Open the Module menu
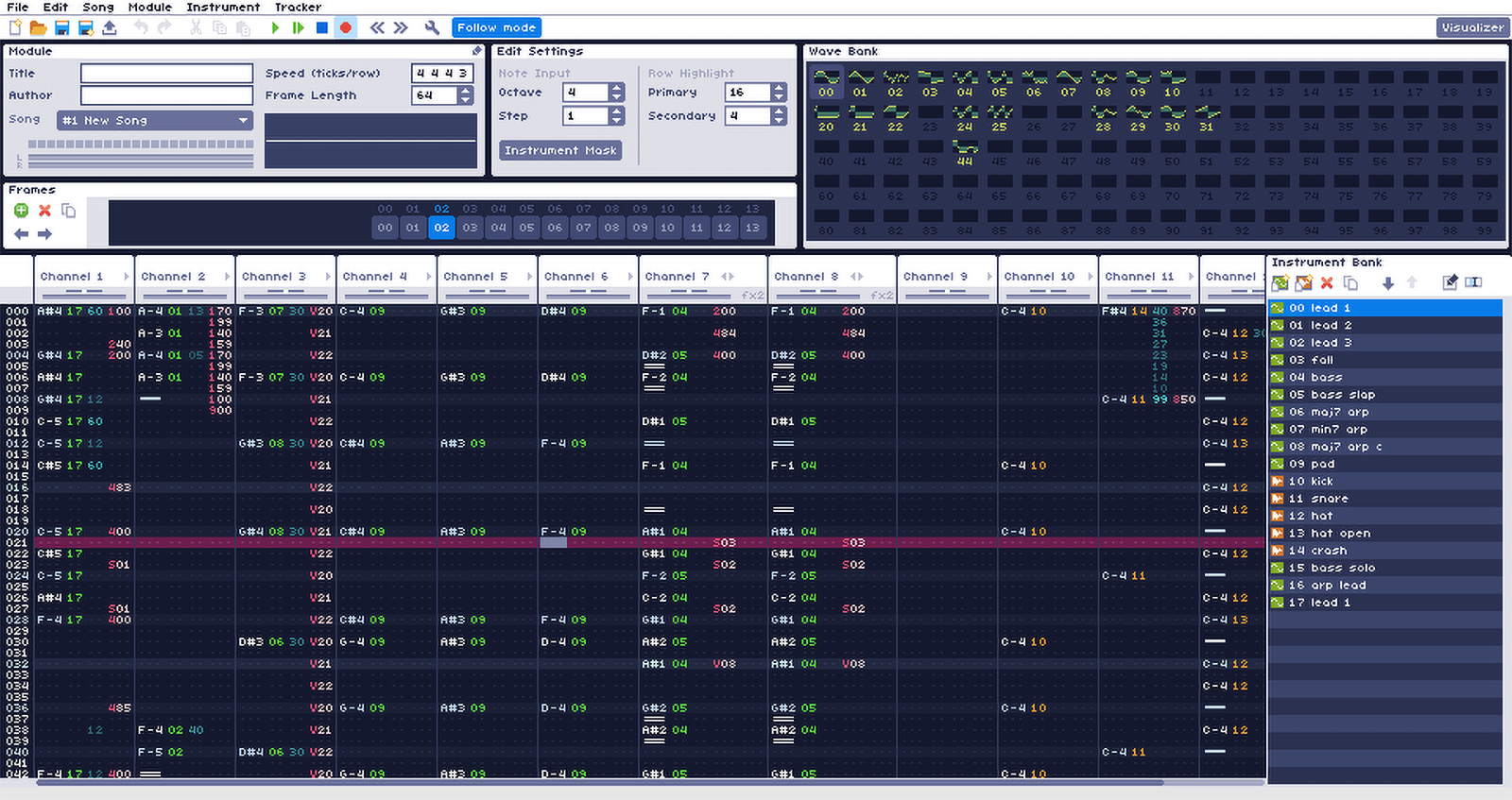Image resolution: width=1512 pixels, height=800 pixels. (x=149, y=7)
